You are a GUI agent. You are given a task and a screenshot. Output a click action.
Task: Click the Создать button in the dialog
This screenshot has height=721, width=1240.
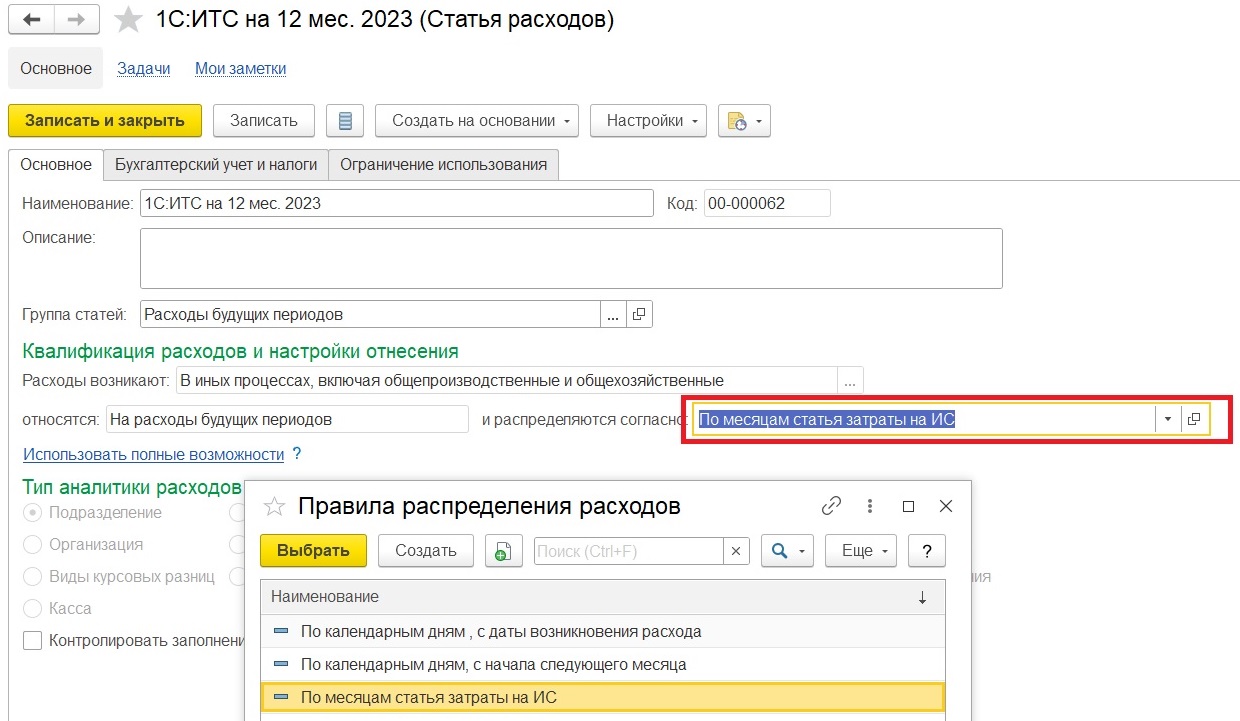[x=426, y=551]
